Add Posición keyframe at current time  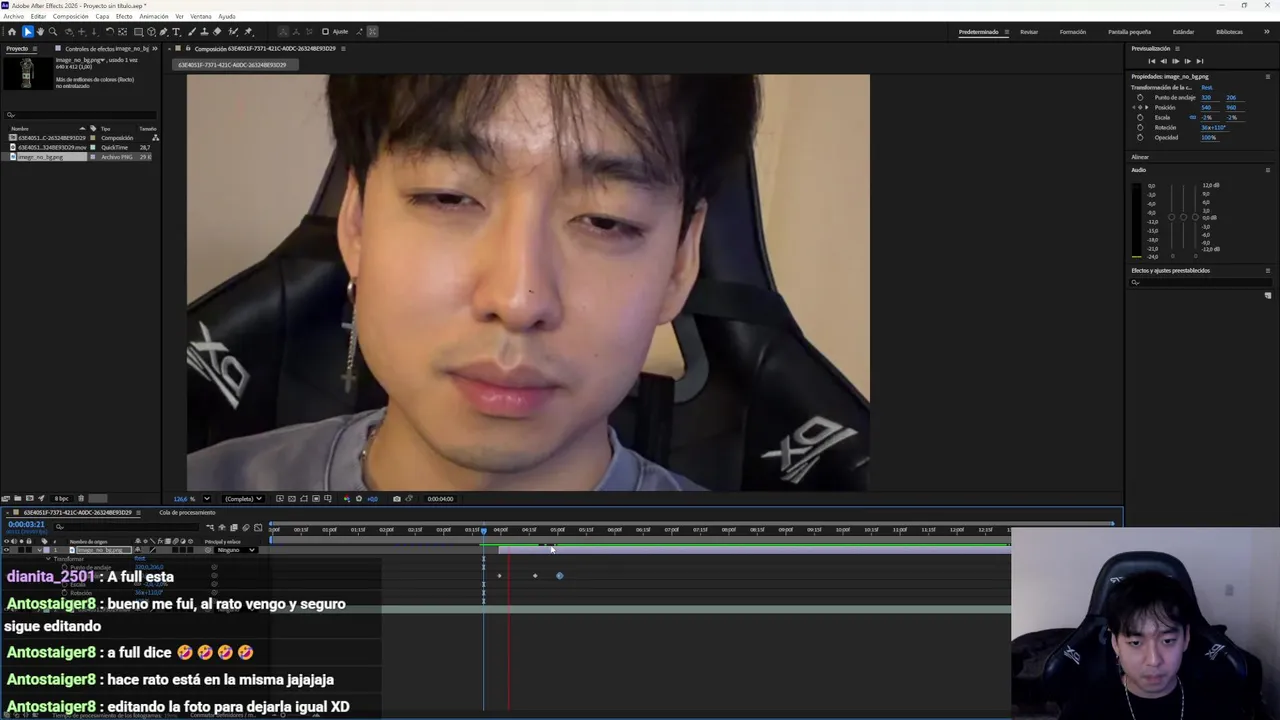[1140, 108]
